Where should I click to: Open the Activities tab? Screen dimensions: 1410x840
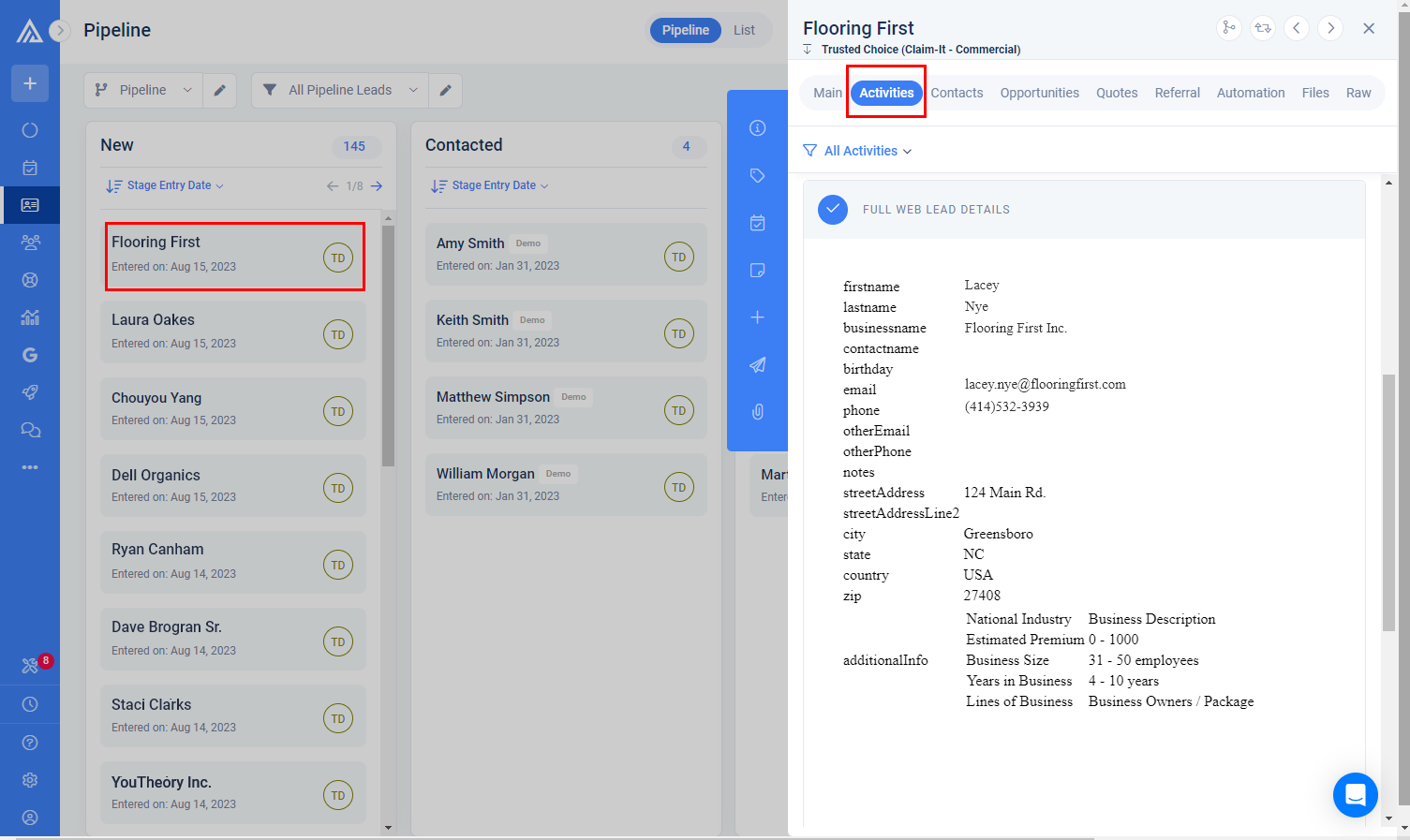point(886,93)
